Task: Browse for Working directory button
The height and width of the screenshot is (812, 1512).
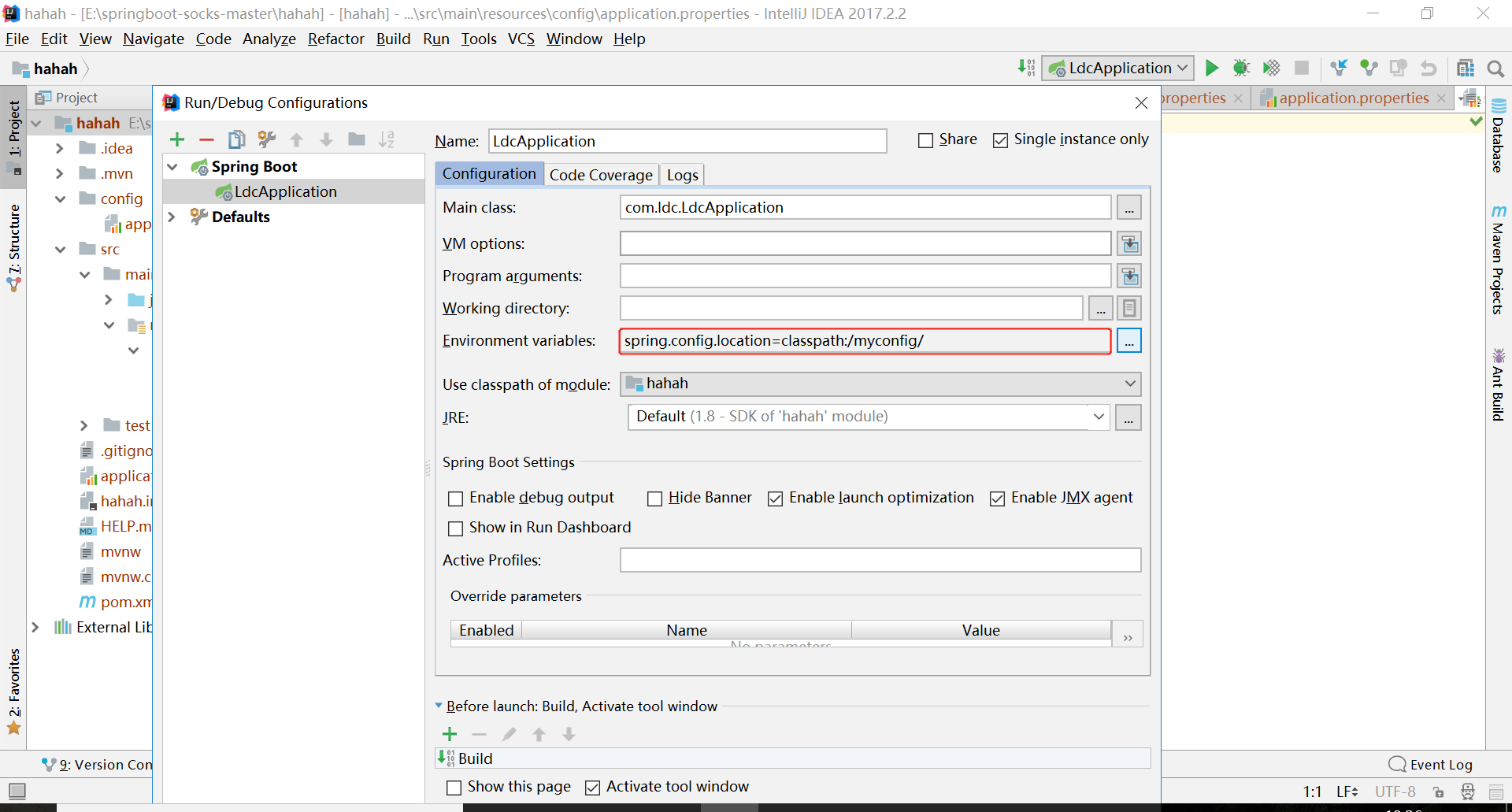Action: (x=1101, y=309)
